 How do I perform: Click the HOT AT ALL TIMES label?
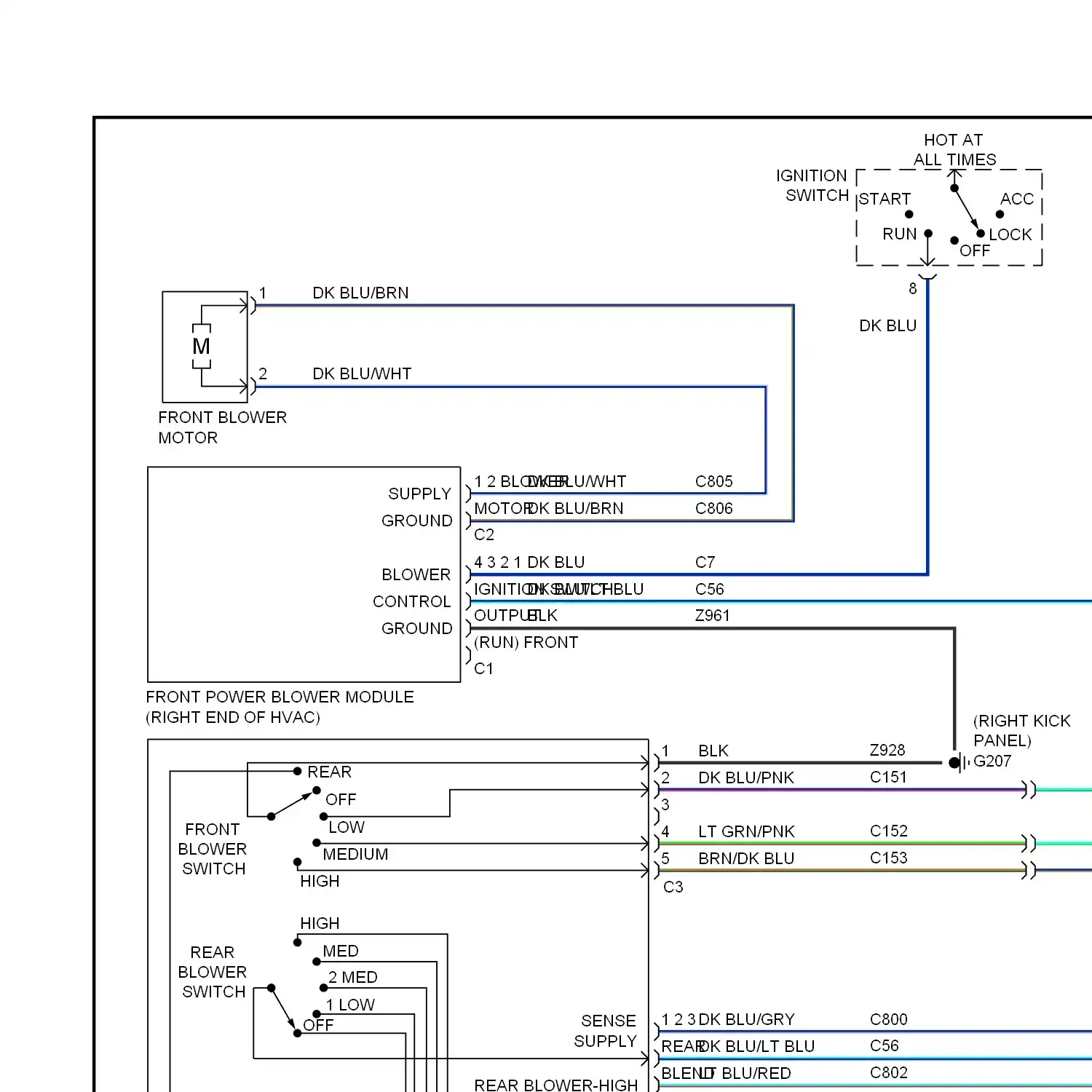coord(954,150)
